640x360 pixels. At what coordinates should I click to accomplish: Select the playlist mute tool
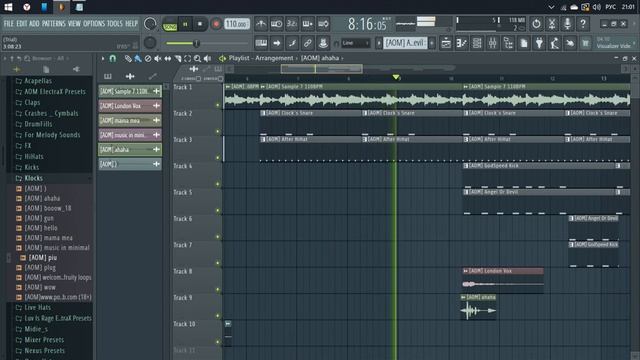pos(158,59)
